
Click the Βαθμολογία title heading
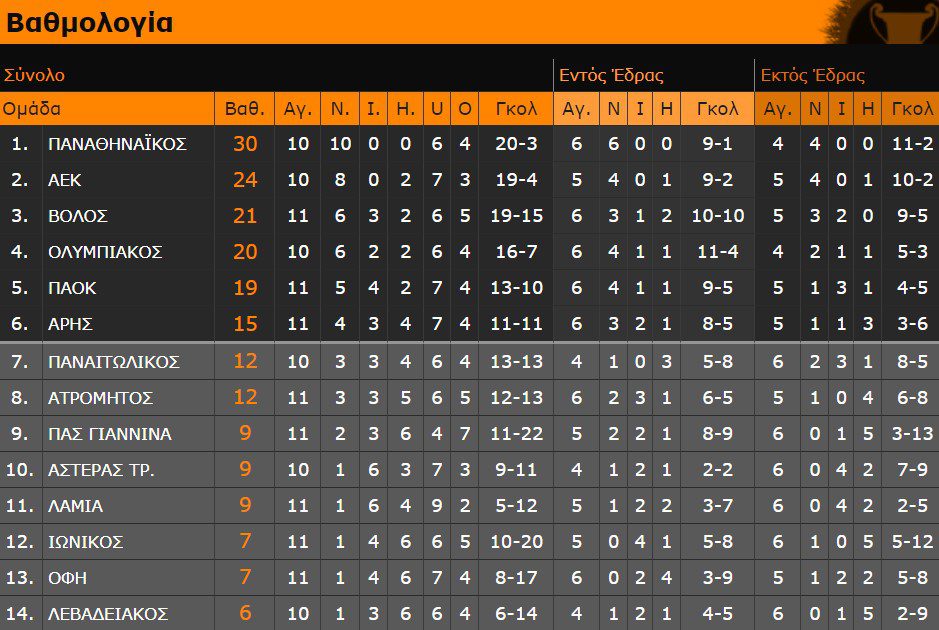coord(89,23)
